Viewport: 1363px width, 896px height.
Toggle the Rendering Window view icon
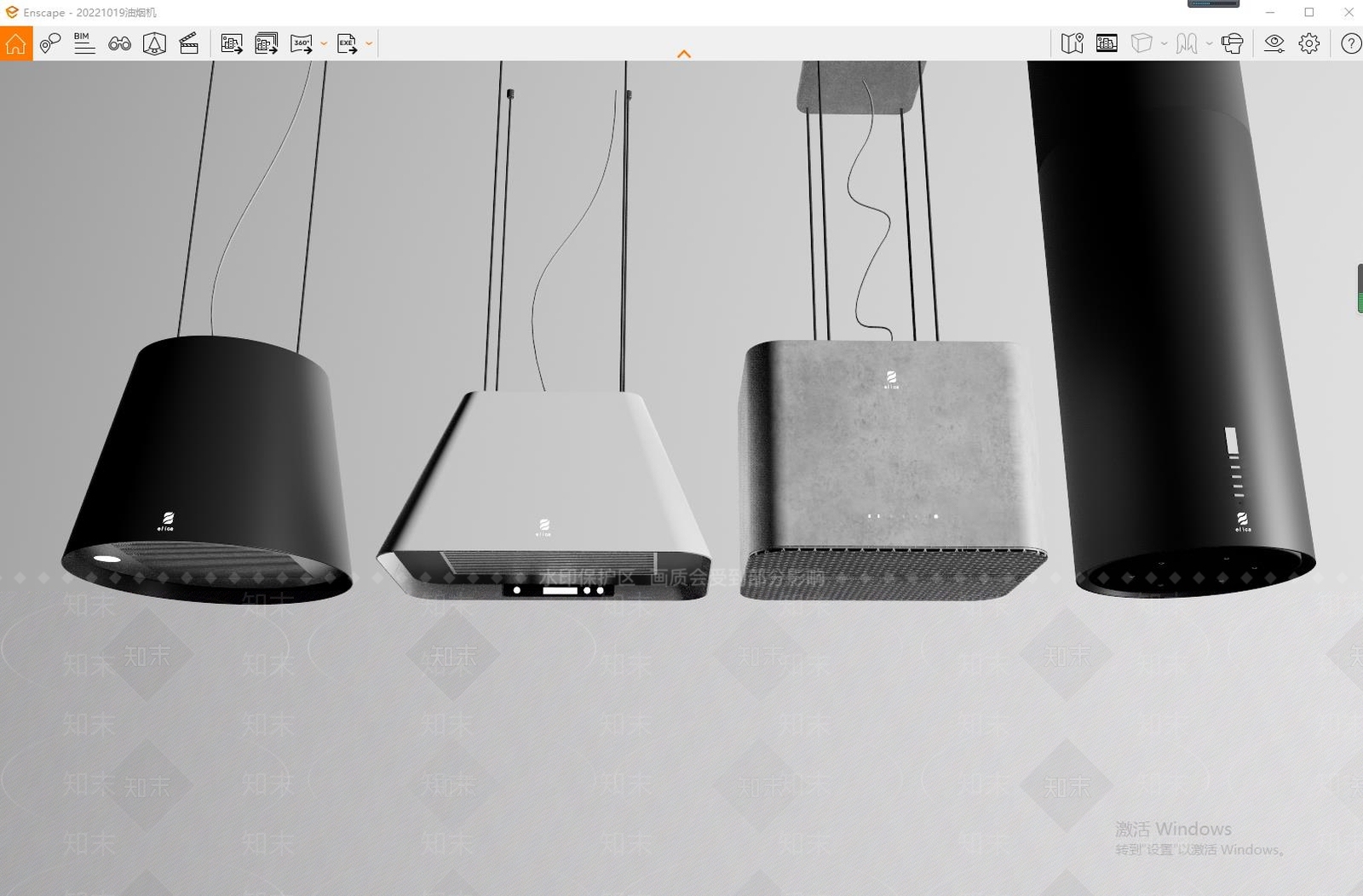coord(1107,43)
